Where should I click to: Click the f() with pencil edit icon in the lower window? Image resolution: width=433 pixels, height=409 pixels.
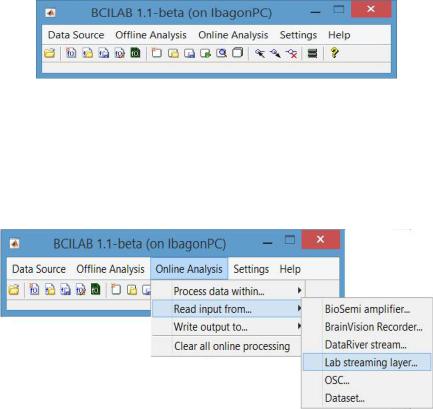tap(81, 290)
